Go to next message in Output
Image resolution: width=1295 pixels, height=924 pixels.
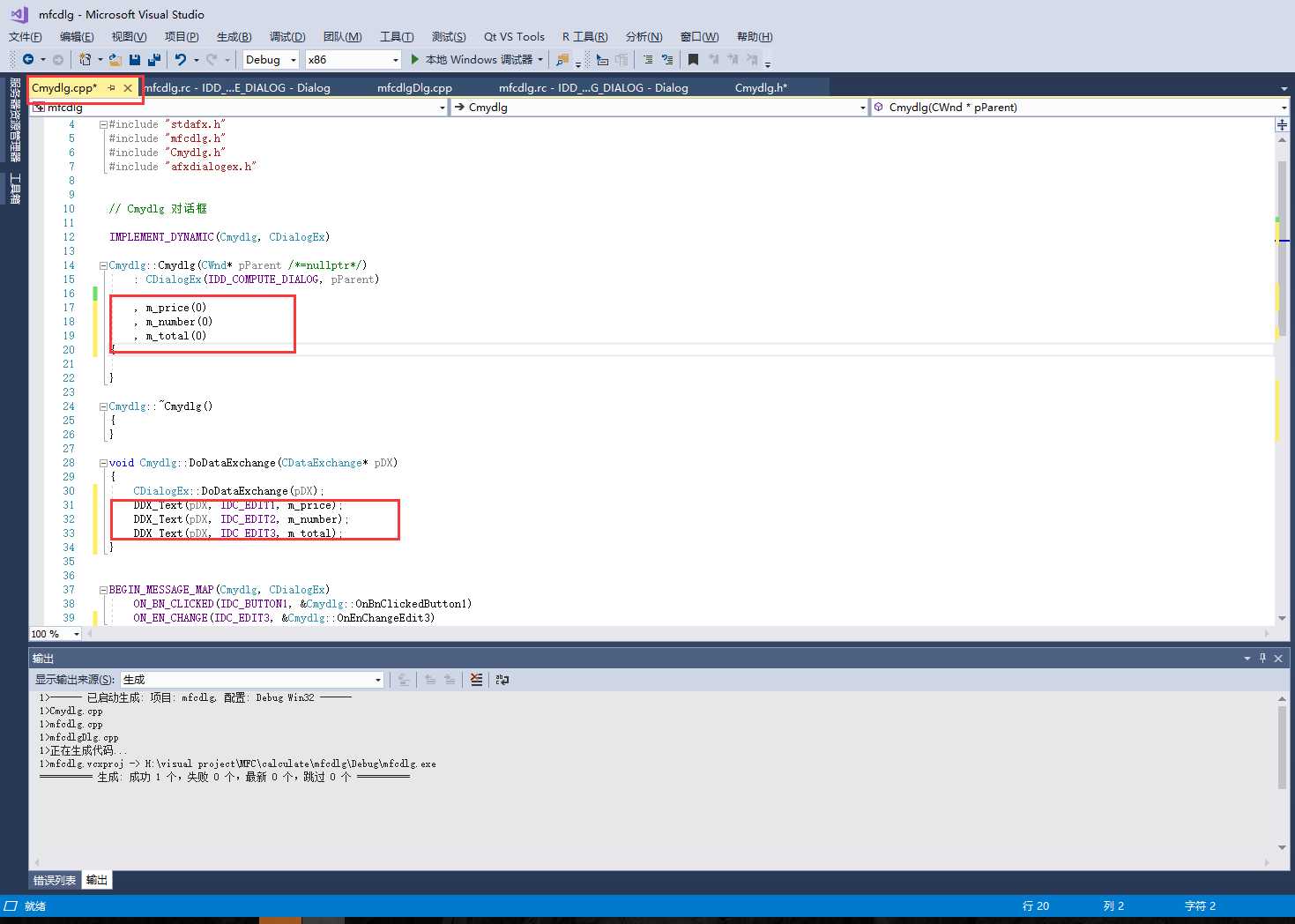click(x=450, y=680)
